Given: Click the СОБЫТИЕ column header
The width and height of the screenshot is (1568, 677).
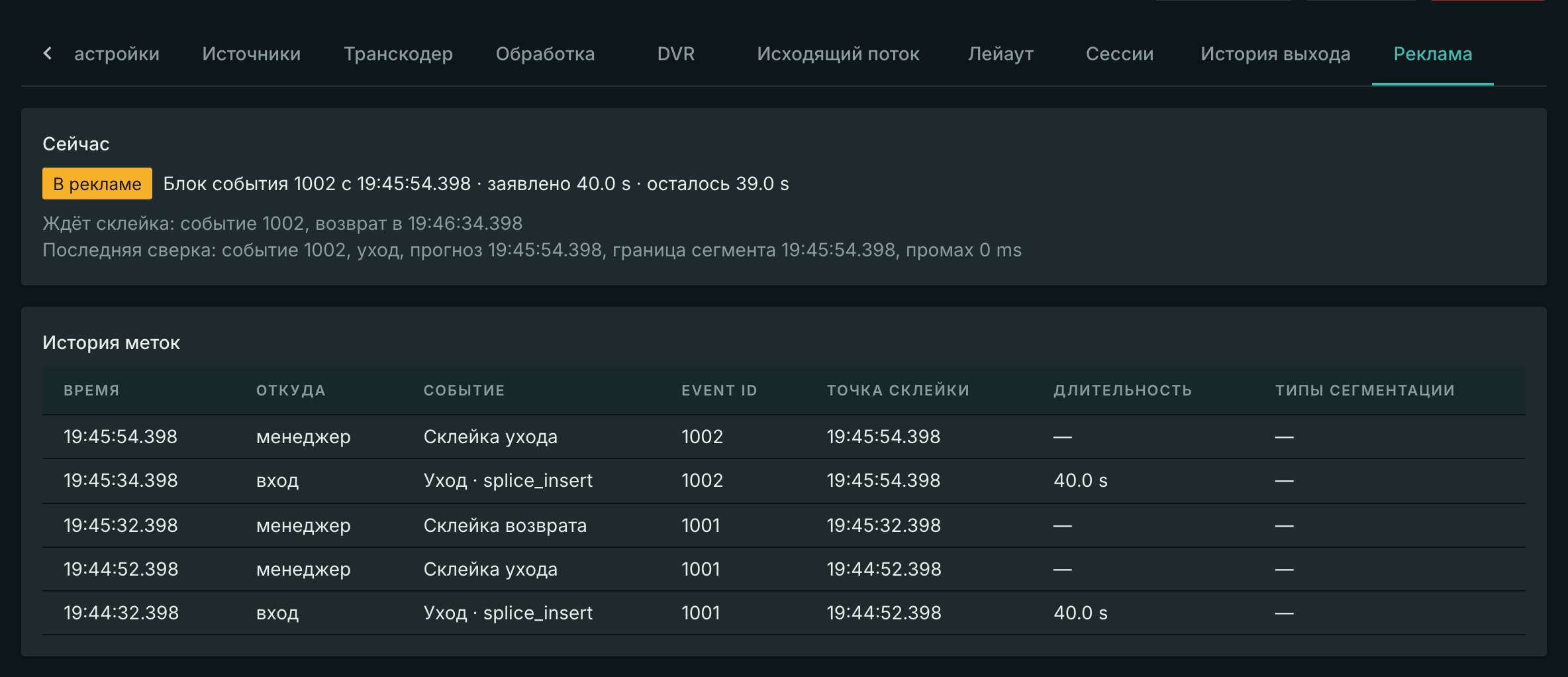Looking at the screenshot, I should click(464, 390).
